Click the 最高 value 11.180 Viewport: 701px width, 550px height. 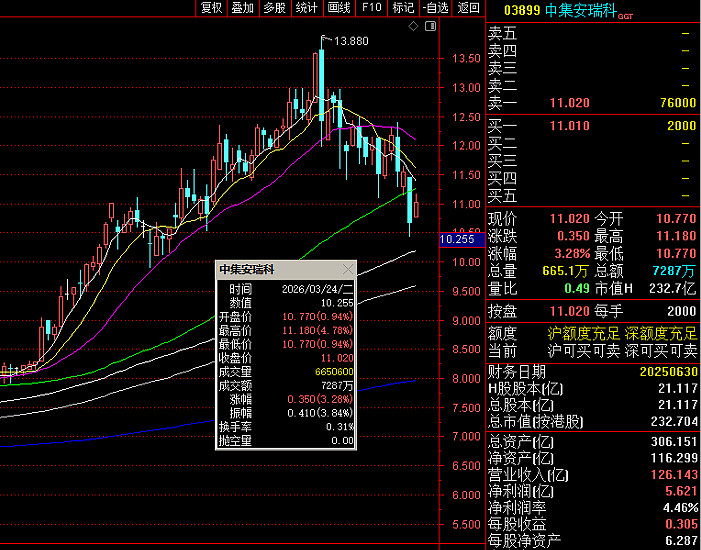[x=676, y=236]
